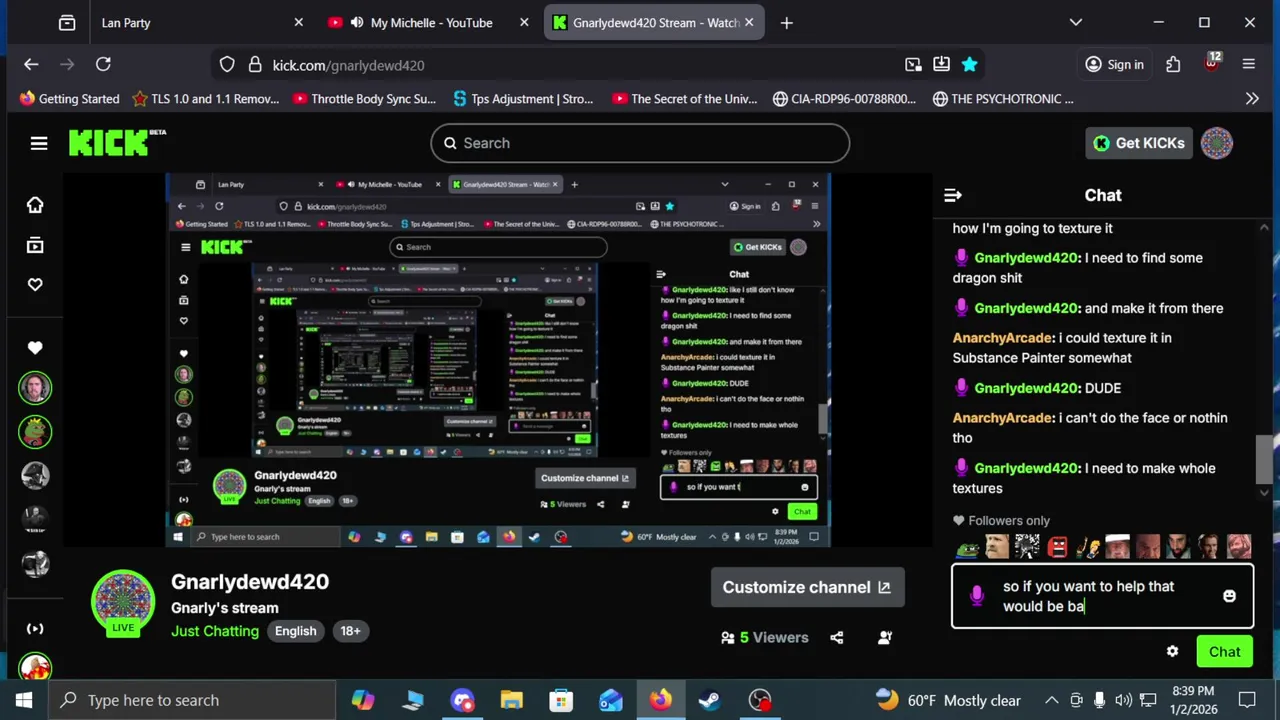Open the Windows Start menu
The image size is (1280, 720).
24,700
